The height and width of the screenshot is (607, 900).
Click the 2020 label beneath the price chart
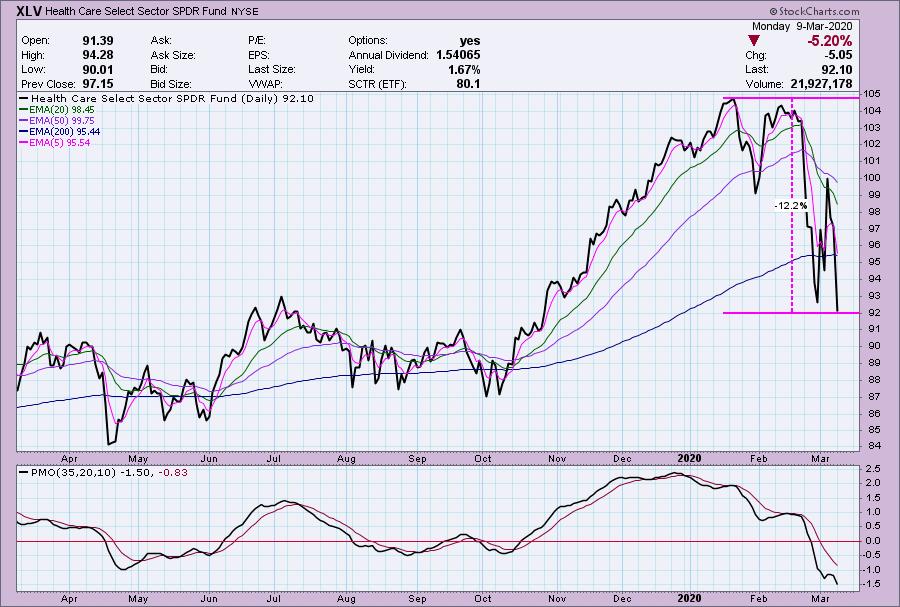coord(689,458)
